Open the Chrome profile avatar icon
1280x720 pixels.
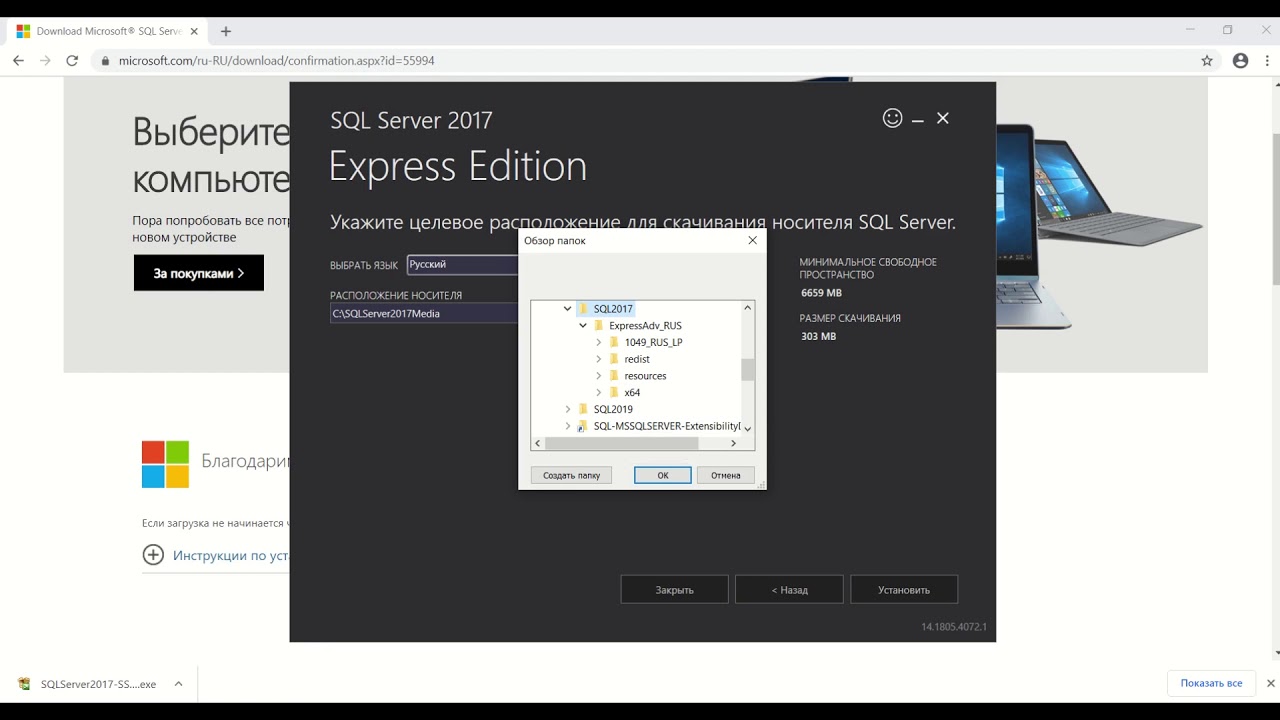[x=1240, y=61]
